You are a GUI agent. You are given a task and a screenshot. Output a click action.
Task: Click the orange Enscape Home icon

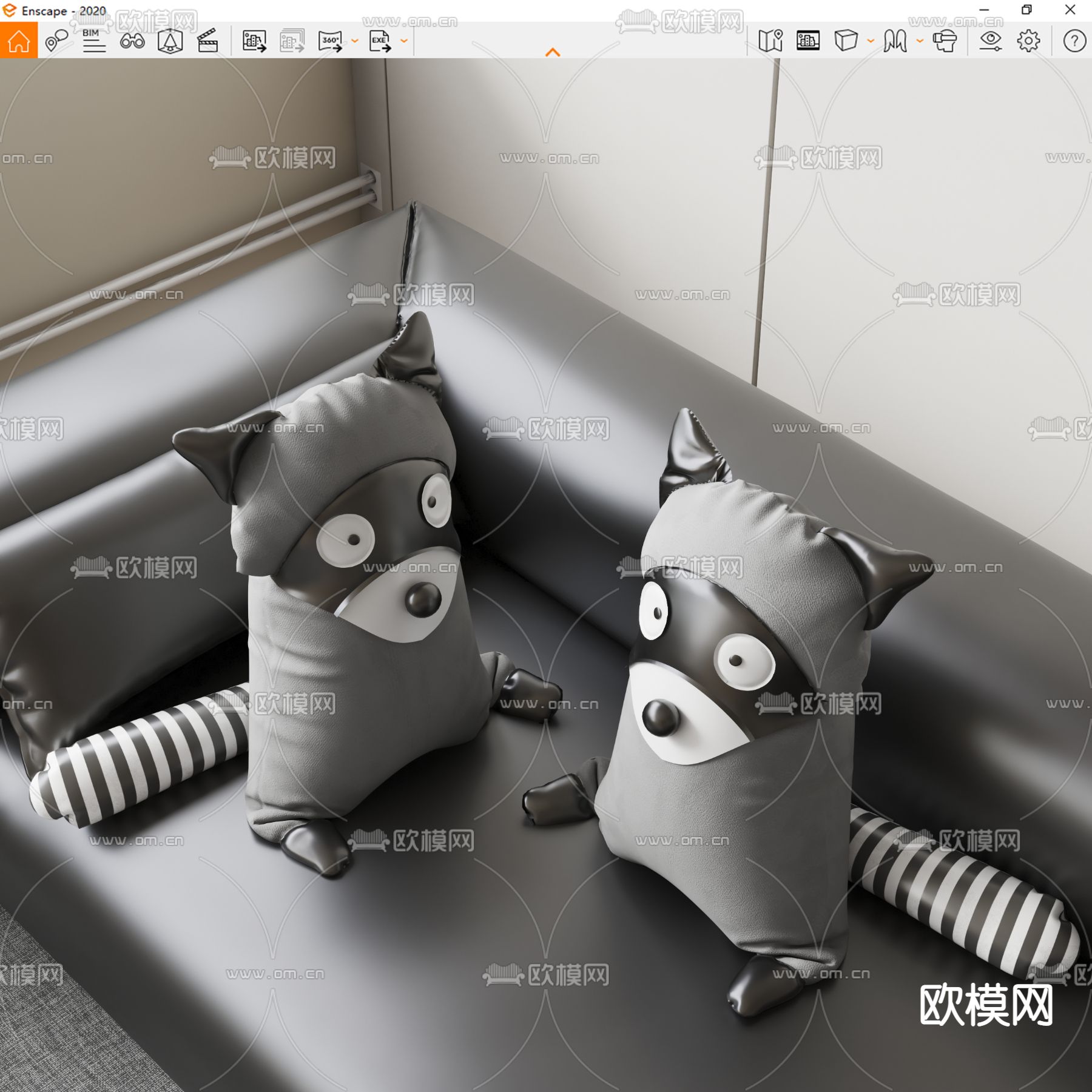point(20,42)
